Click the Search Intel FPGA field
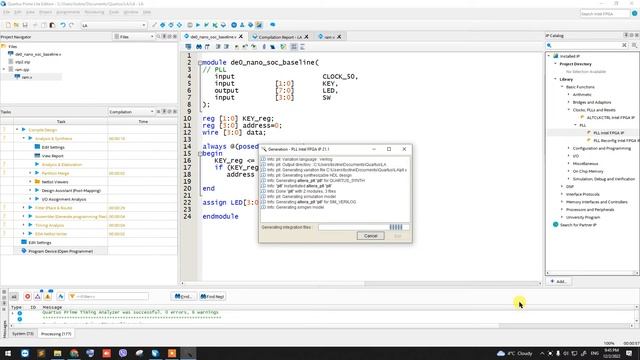Viewport: 640px width, 360px height. point(604,14)
